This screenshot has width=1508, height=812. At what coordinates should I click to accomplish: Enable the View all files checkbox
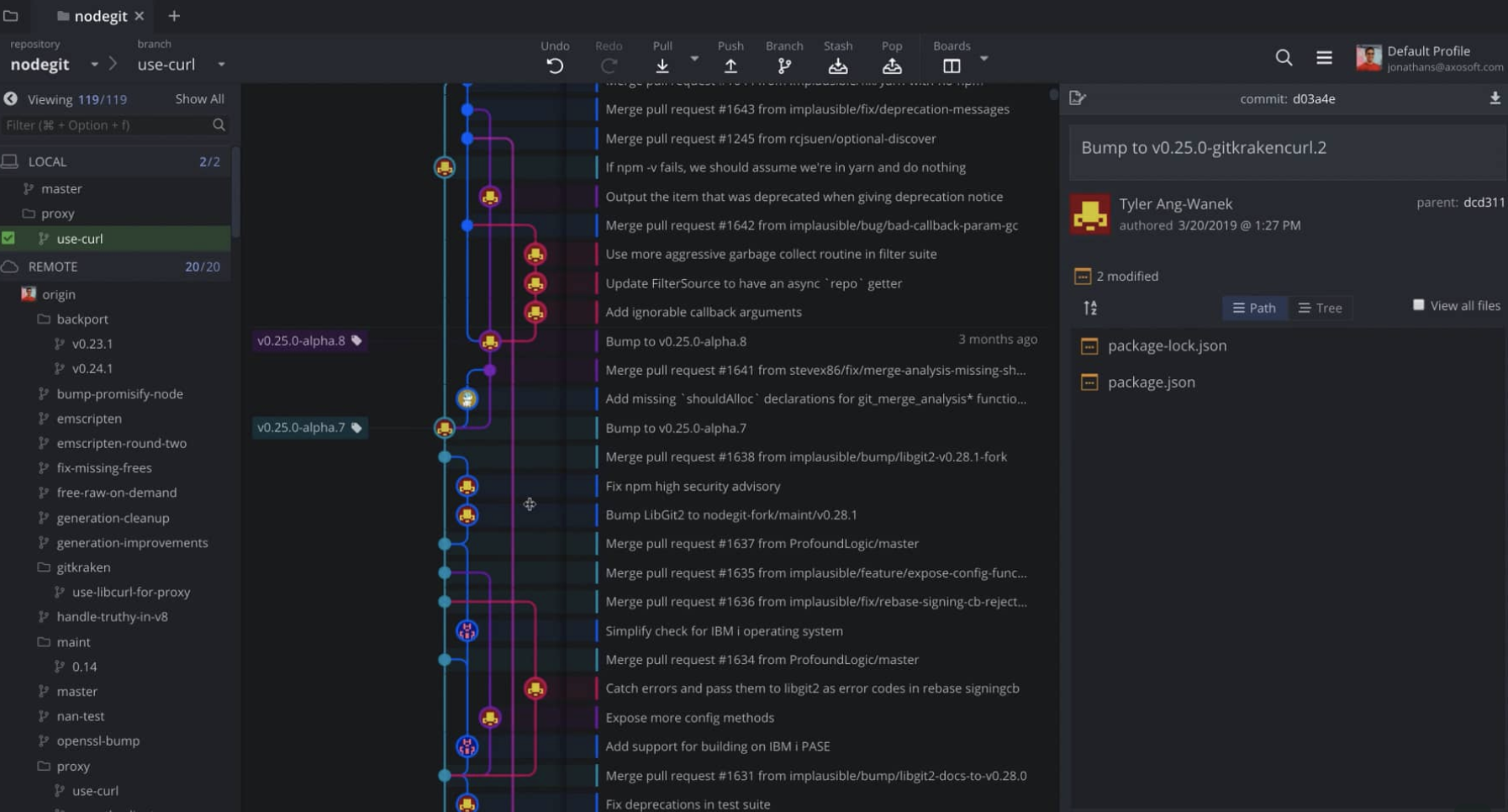[1419, 305]
